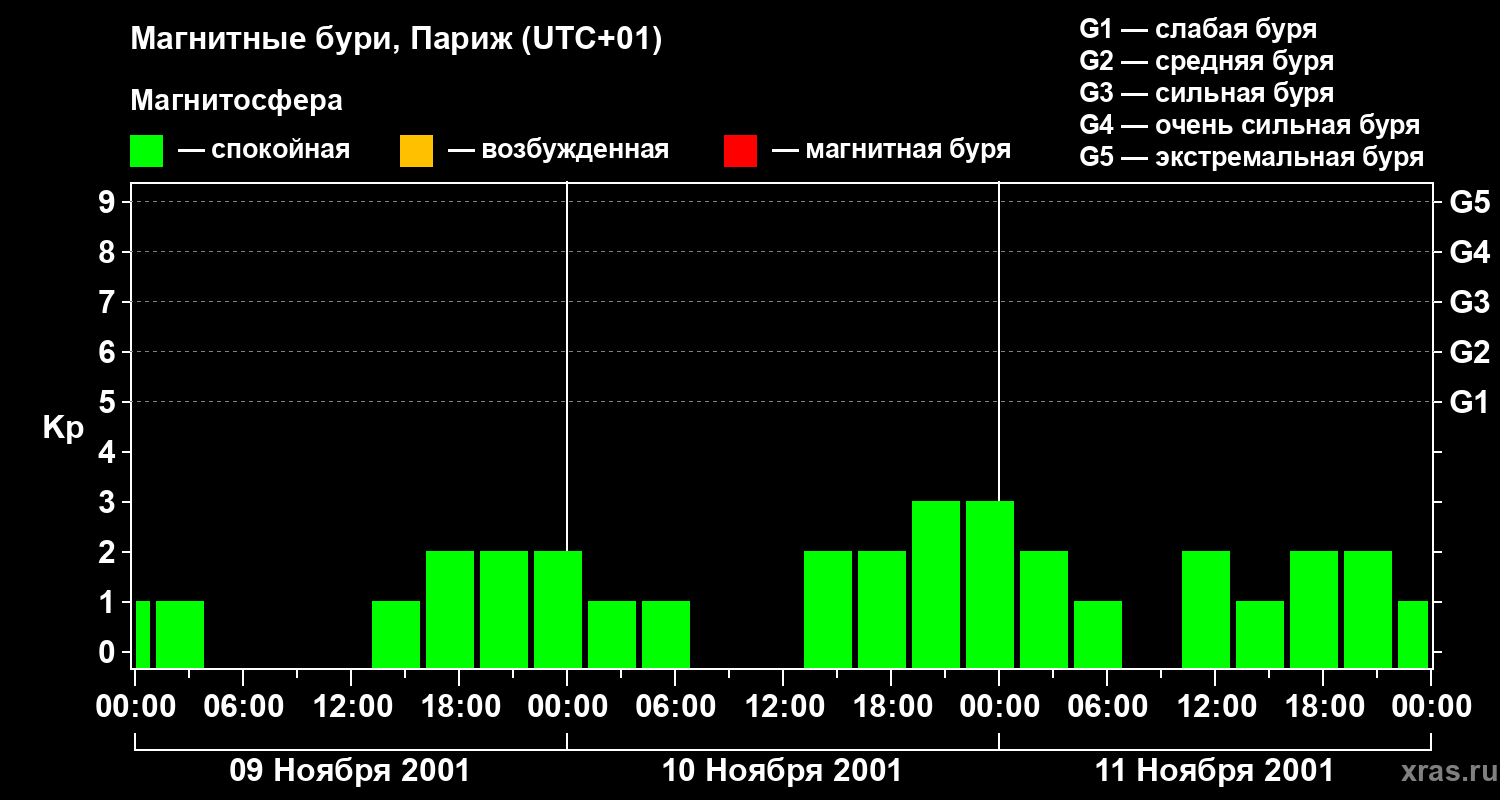The height and width of the screenshot is (800, 1500).
Task: Click the right-axis 'G3' storm level label
Action: pos(1470,302)
